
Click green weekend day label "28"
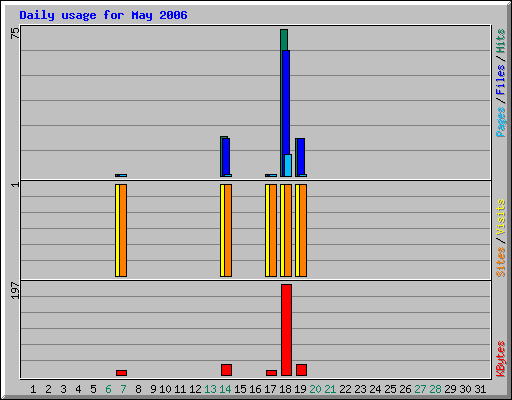(435, 389)
